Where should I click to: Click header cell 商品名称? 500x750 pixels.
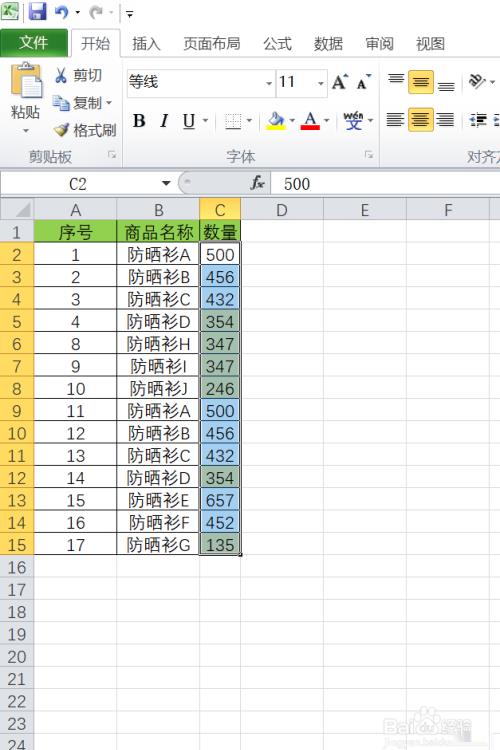click(x=158, y=232)
